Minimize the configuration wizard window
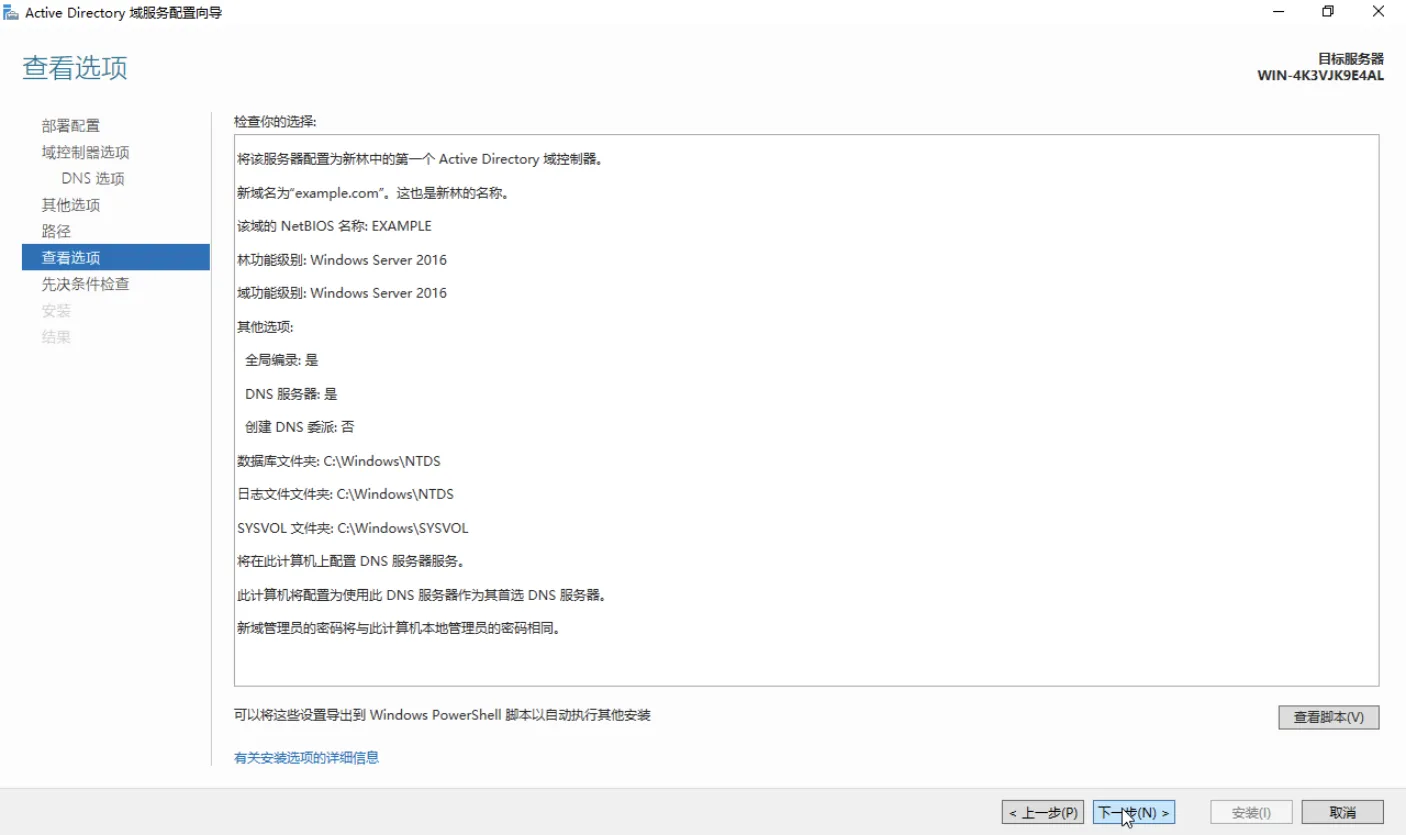Image resolution: width=1406 pixels, height=835 pixels. (1279, 12)
